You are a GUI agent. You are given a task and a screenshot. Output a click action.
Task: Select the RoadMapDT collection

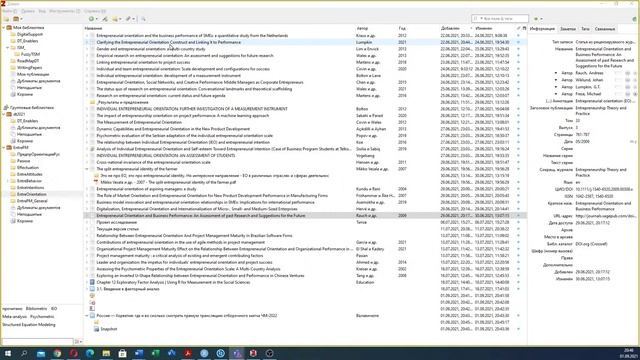pos(28,61)
